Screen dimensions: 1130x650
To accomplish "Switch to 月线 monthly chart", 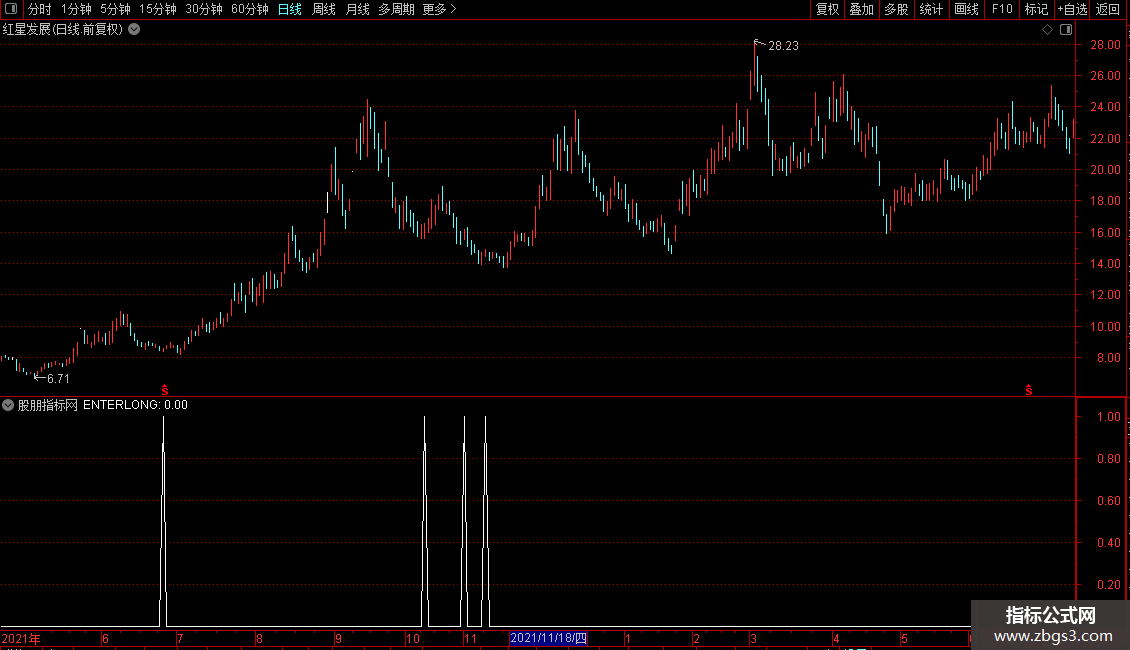I will click(357, 9).
